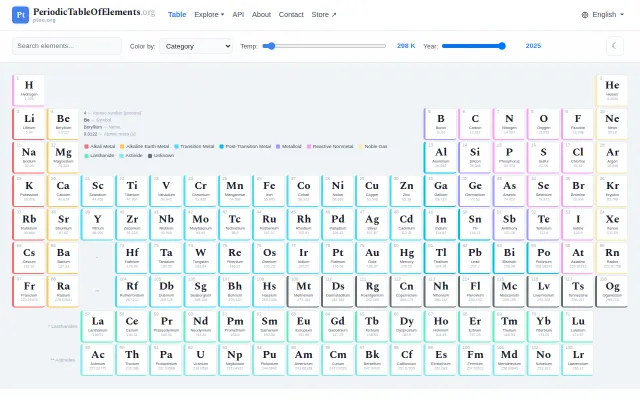Click the Metalloid legend entry
Screen dimensions: 640x400
[289, 147]
